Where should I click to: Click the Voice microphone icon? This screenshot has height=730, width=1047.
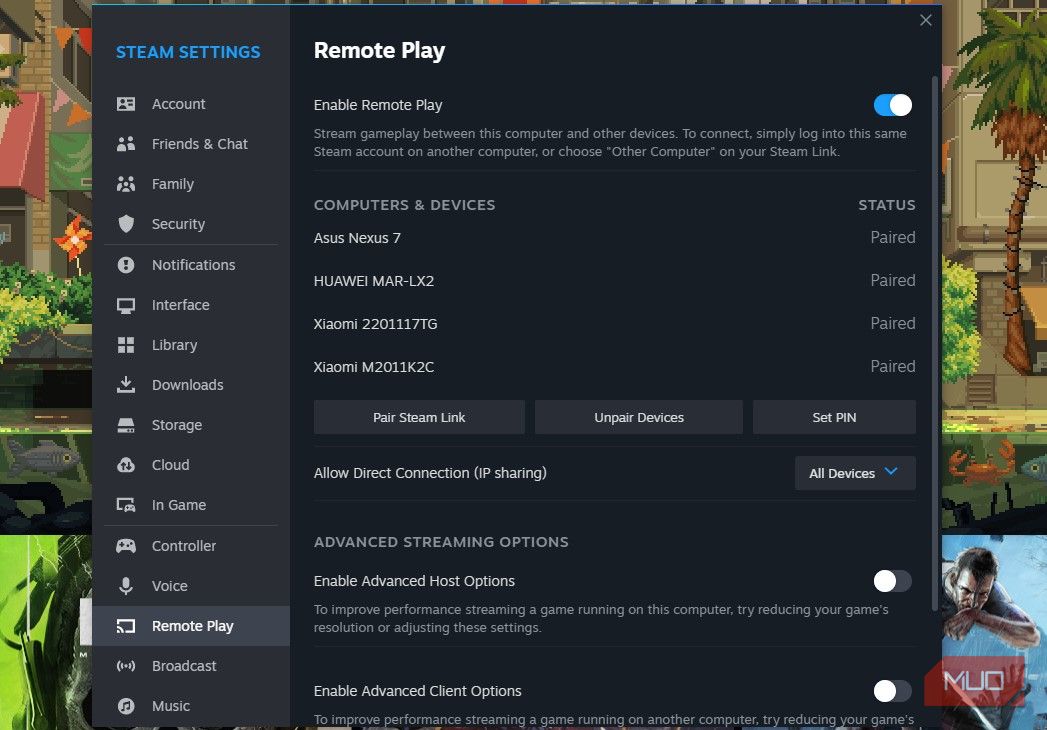[x=126, y=585]
